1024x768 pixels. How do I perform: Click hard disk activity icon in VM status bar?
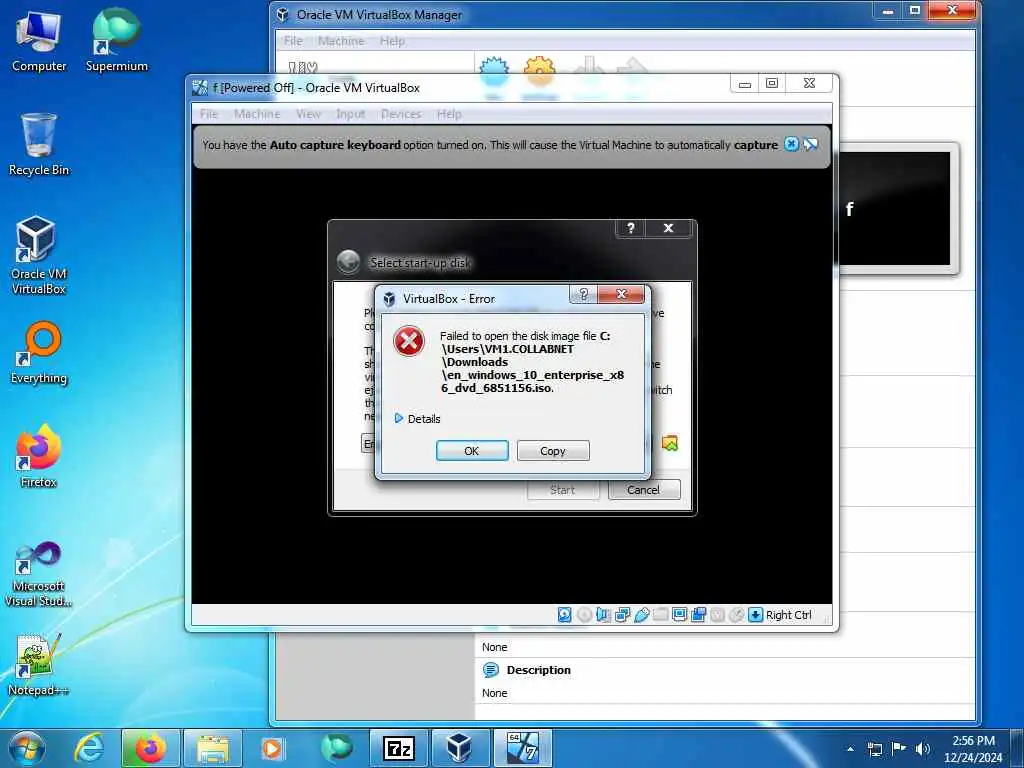point(565,615)
